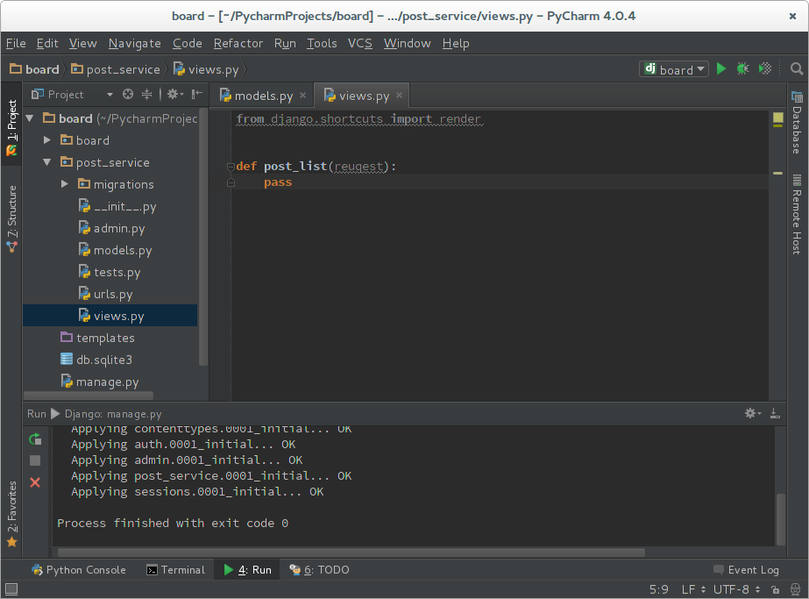
Task: Toggle the 4: Run tool window
Action: pos(248,570)
